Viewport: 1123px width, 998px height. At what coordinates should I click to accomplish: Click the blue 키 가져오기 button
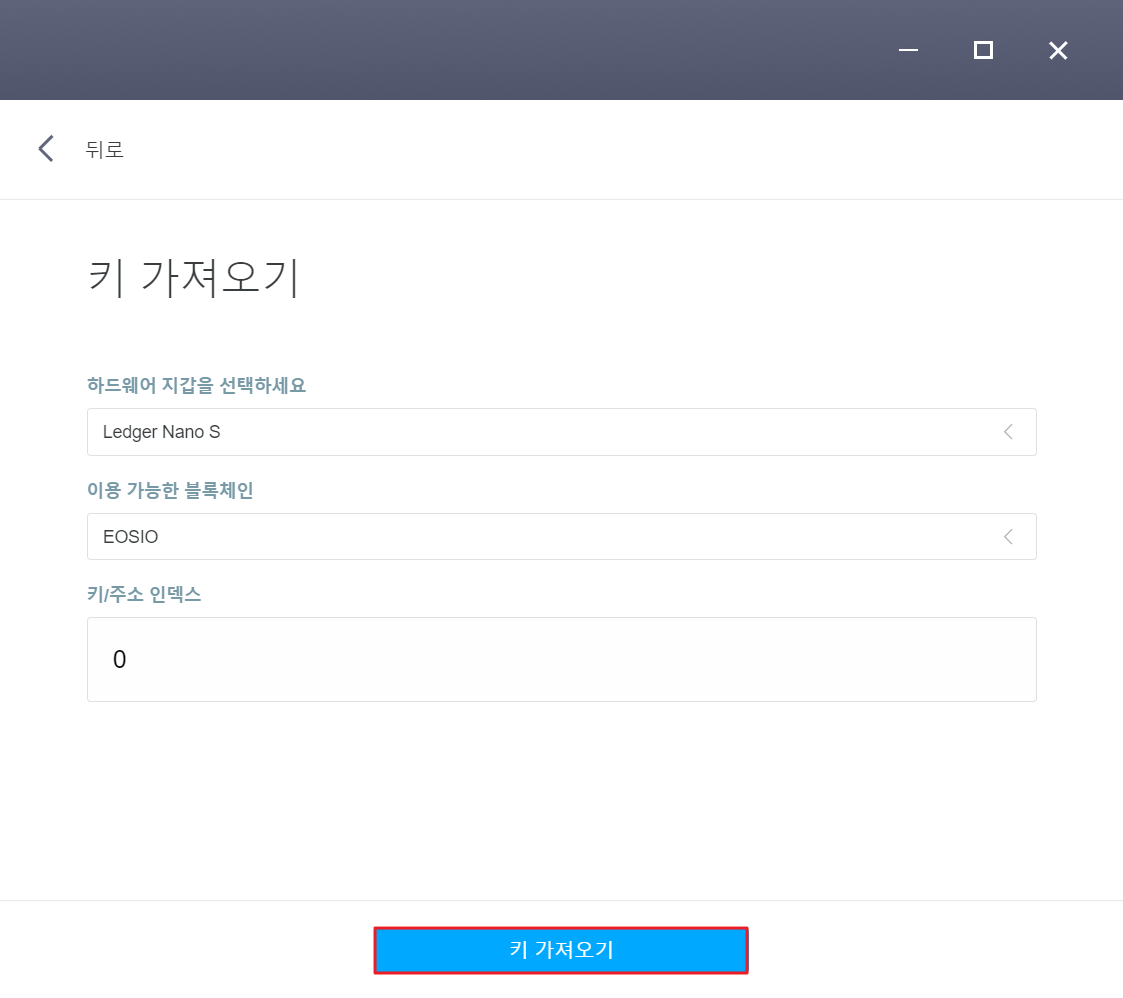(561, 950)
